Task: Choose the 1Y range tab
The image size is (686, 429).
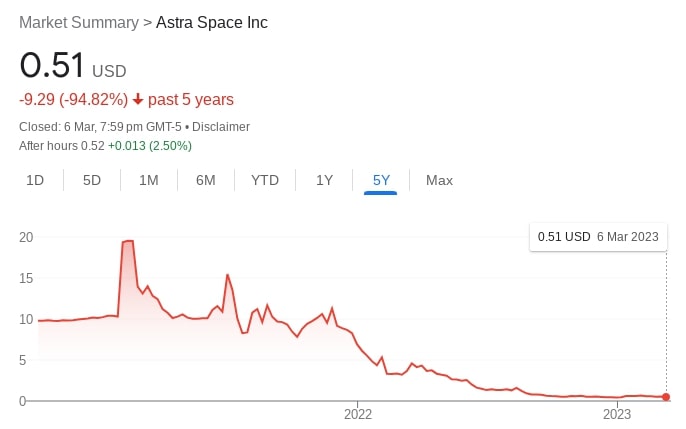Action: coord(324,180)
